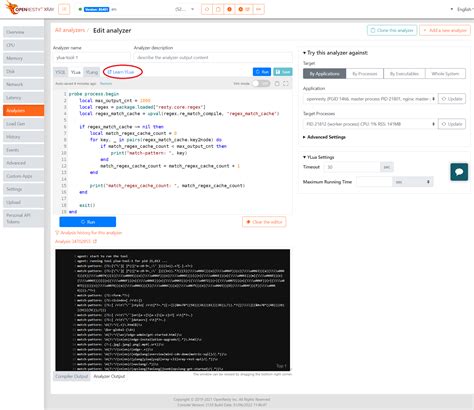
Task: Open the Application dropdown
Action: point(369,99)
